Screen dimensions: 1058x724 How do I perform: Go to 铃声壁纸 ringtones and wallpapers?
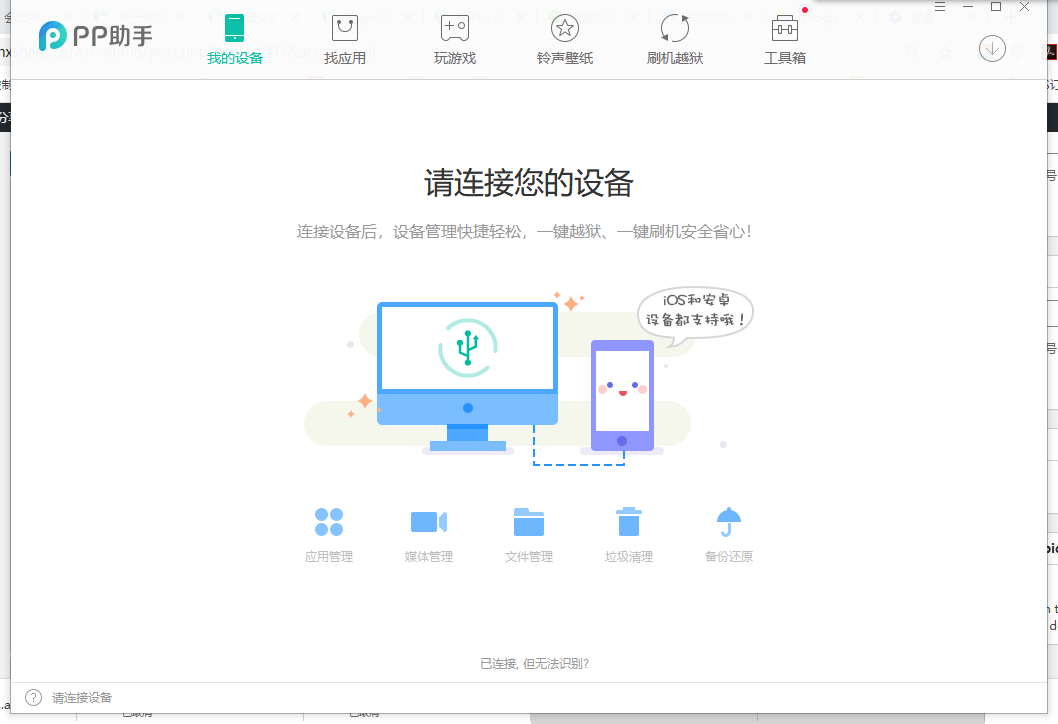(x=565, y=40)
